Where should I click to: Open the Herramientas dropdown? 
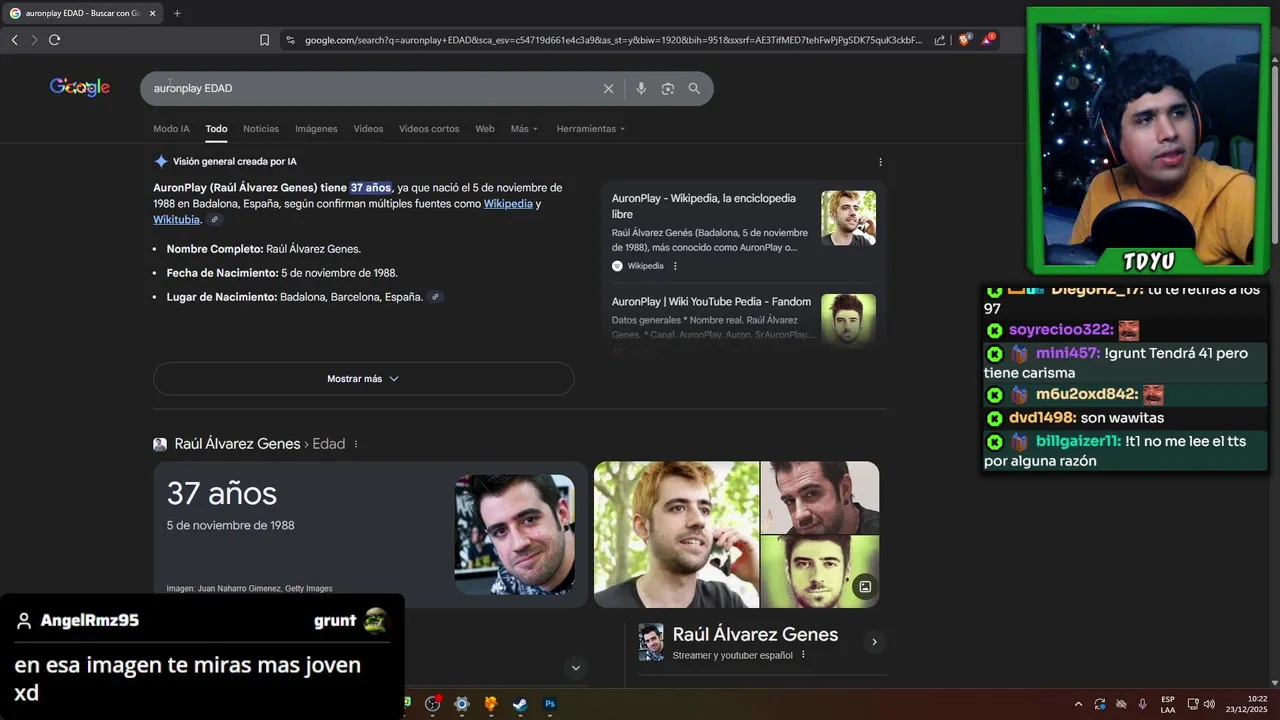click(591, 129)
